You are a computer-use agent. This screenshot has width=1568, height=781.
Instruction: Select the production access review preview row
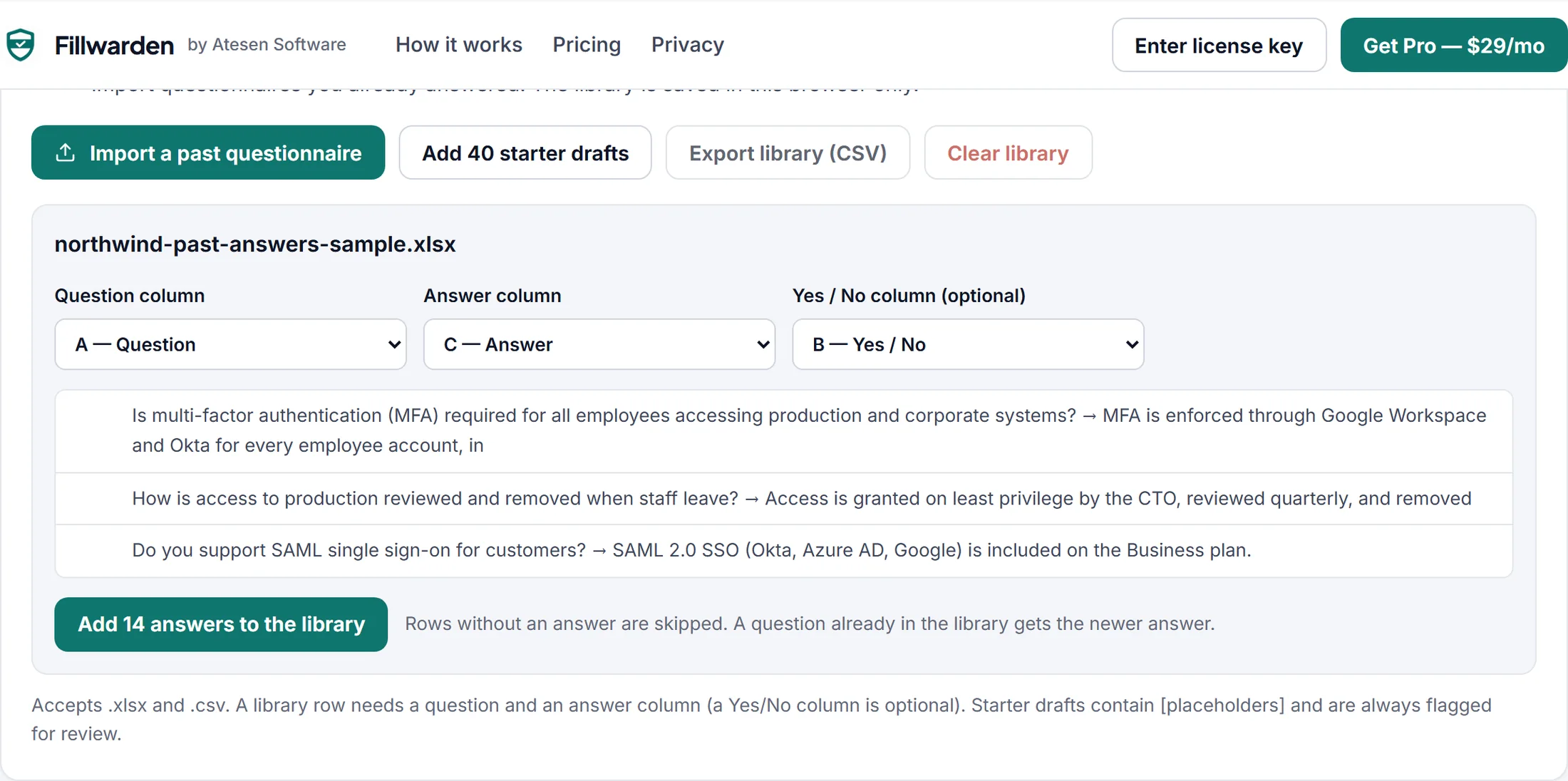pos(784,499)
